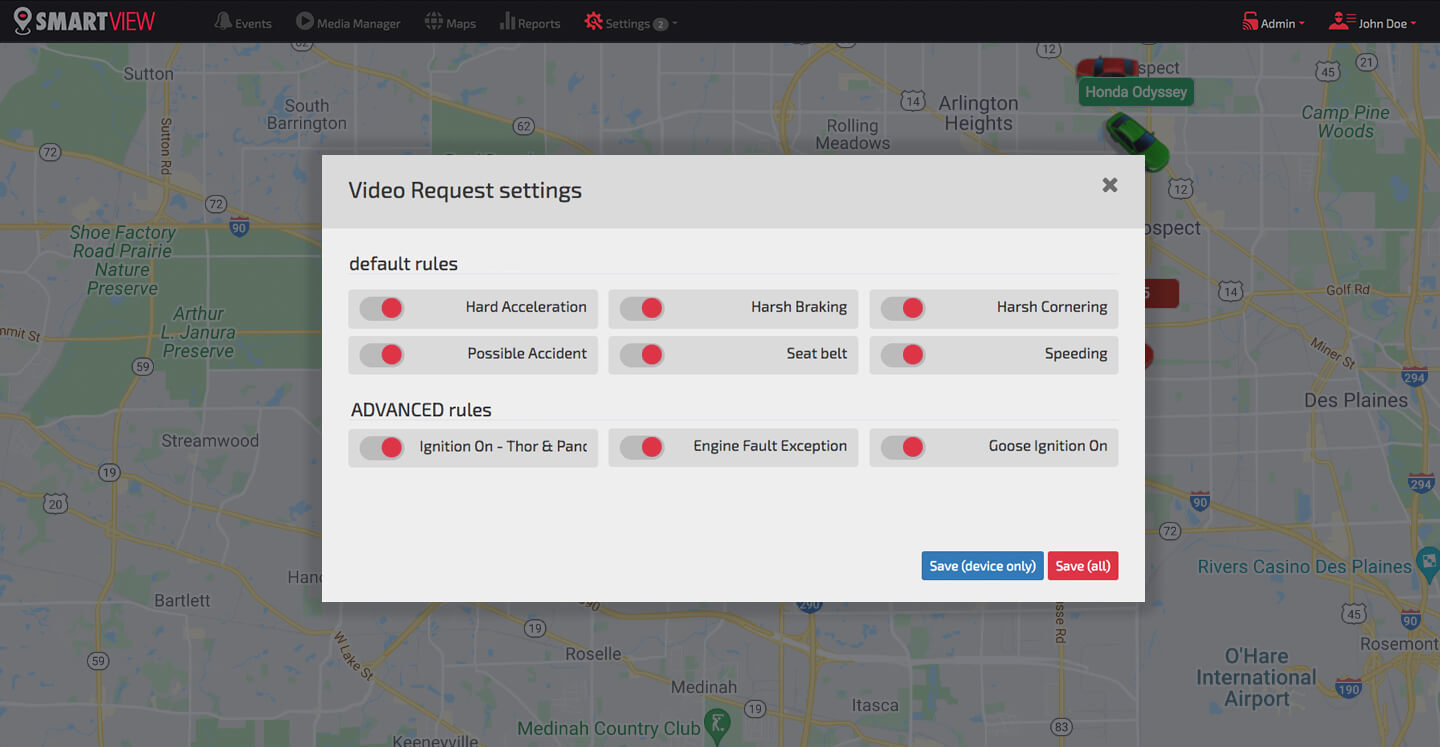Click the red car marker on map
This screenshot has height=747, width=1440.
click(1107, 68)
